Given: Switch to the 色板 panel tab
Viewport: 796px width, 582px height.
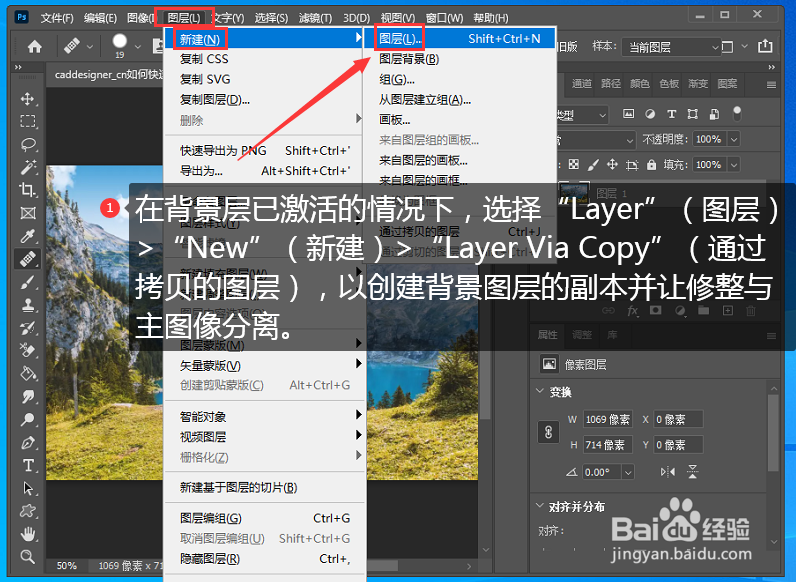Looking at the screenshot, I should tap(669, 83).
